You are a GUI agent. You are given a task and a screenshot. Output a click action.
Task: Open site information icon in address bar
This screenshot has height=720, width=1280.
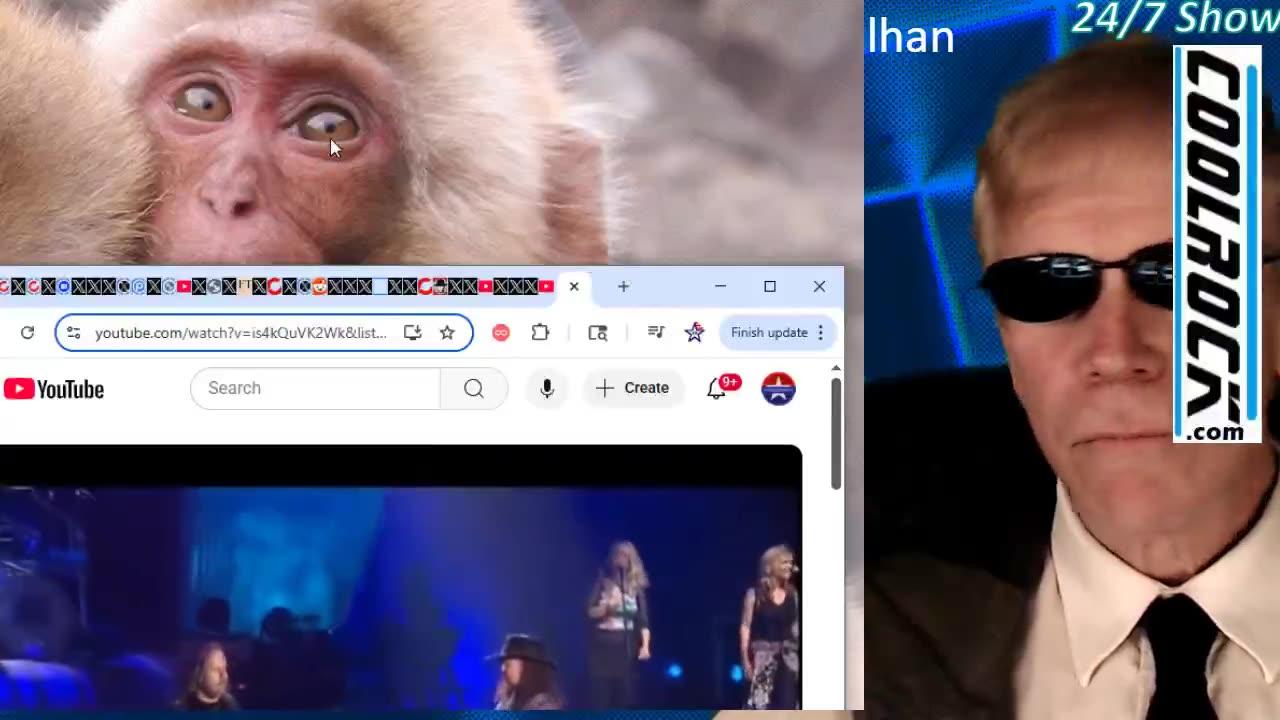(73, 333)
